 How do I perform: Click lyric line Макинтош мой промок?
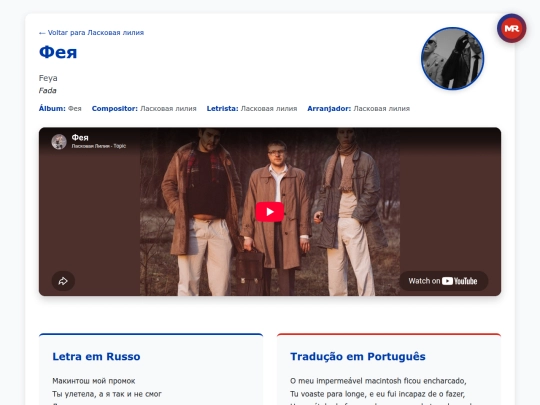94,381
